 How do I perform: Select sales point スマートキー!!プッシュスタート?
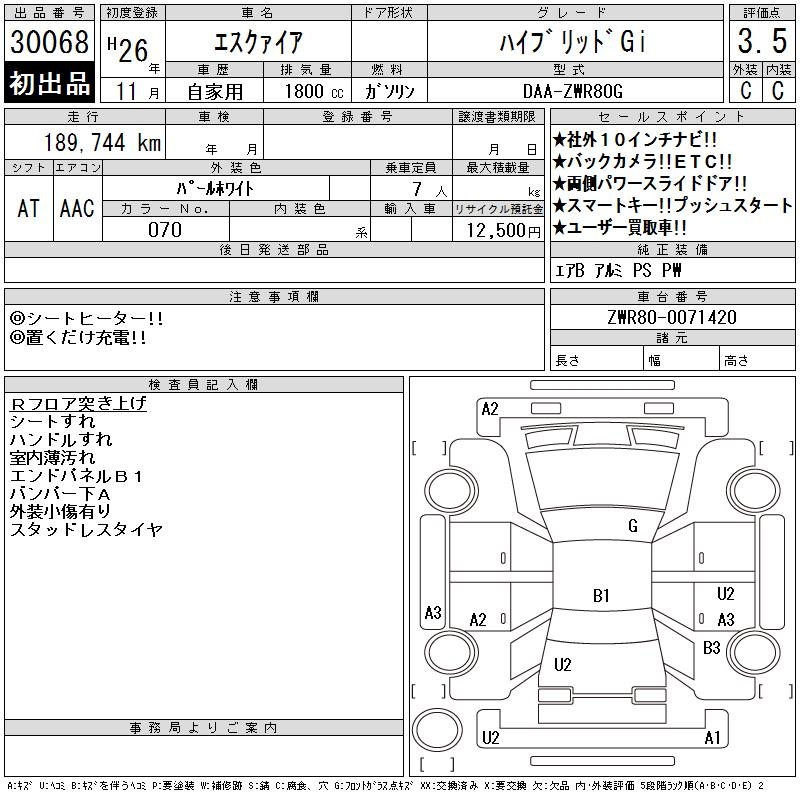point(673,205)
